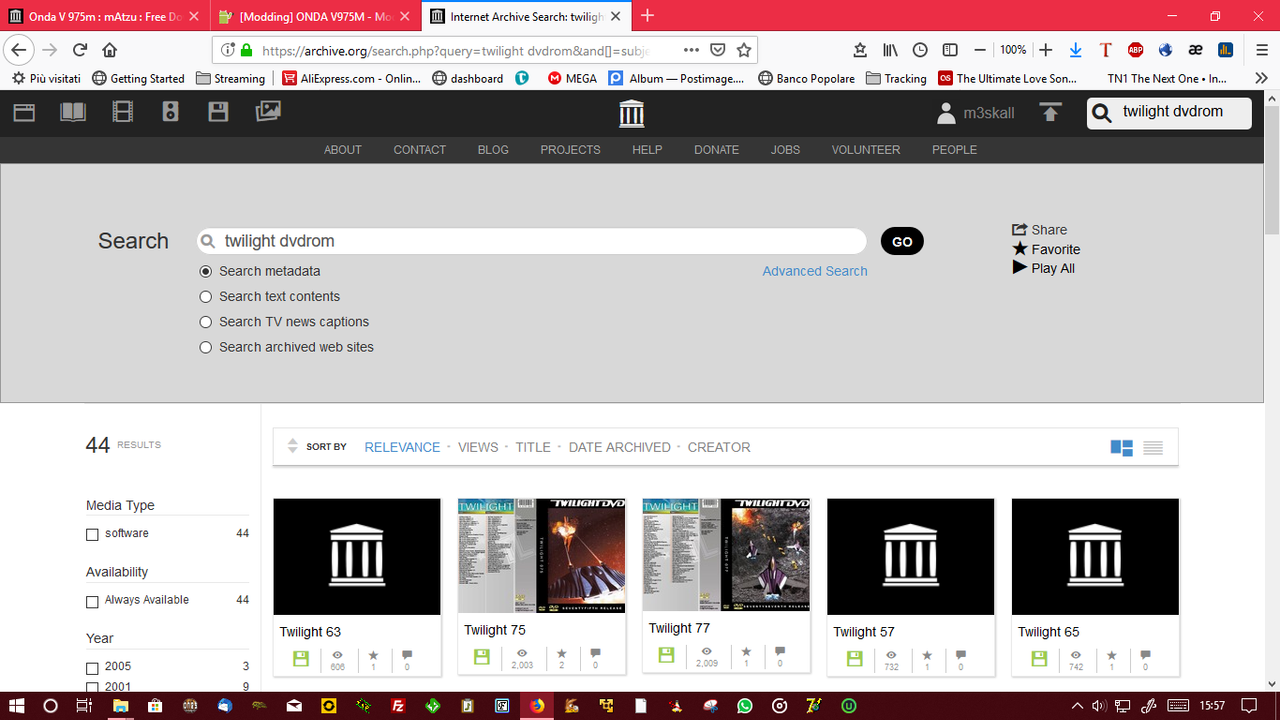This screenshot has width=1280, height=720.
Task: Toggle the sort direction arrows beside SORT BY
Action: pos(292,446)
